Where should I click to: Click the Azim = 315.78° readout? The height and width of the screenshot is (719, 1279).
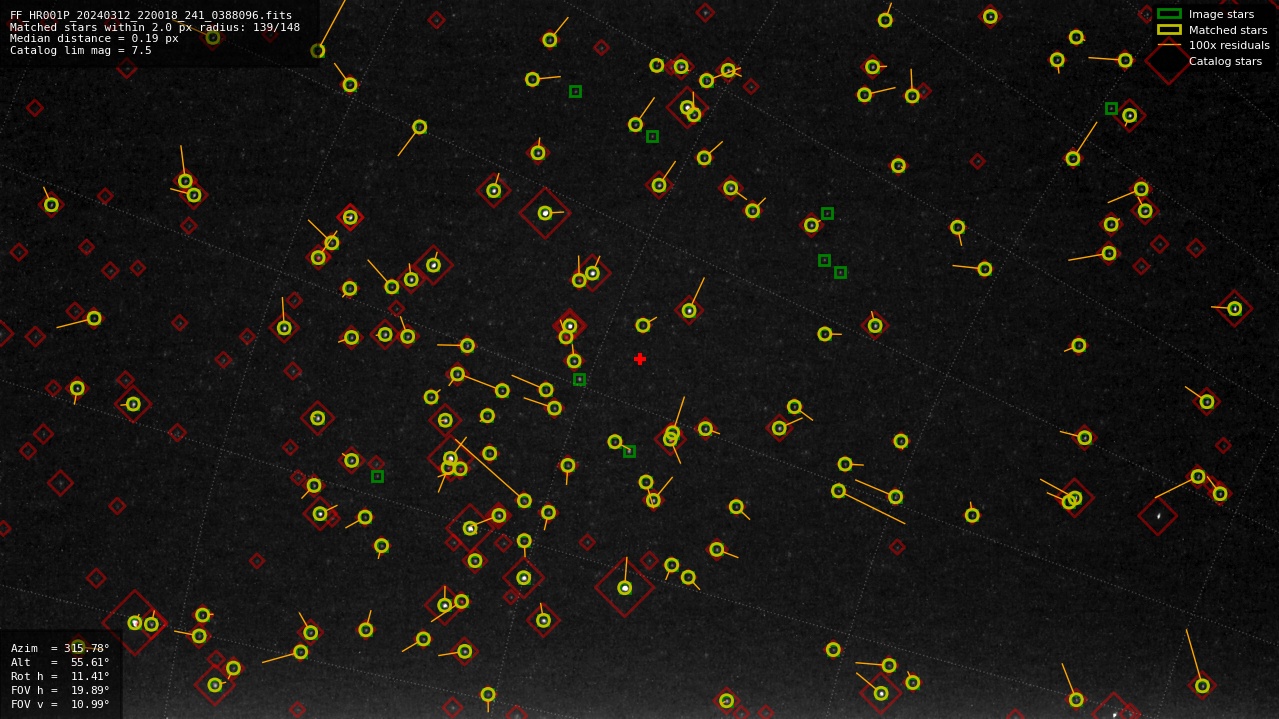coord(60,648)
